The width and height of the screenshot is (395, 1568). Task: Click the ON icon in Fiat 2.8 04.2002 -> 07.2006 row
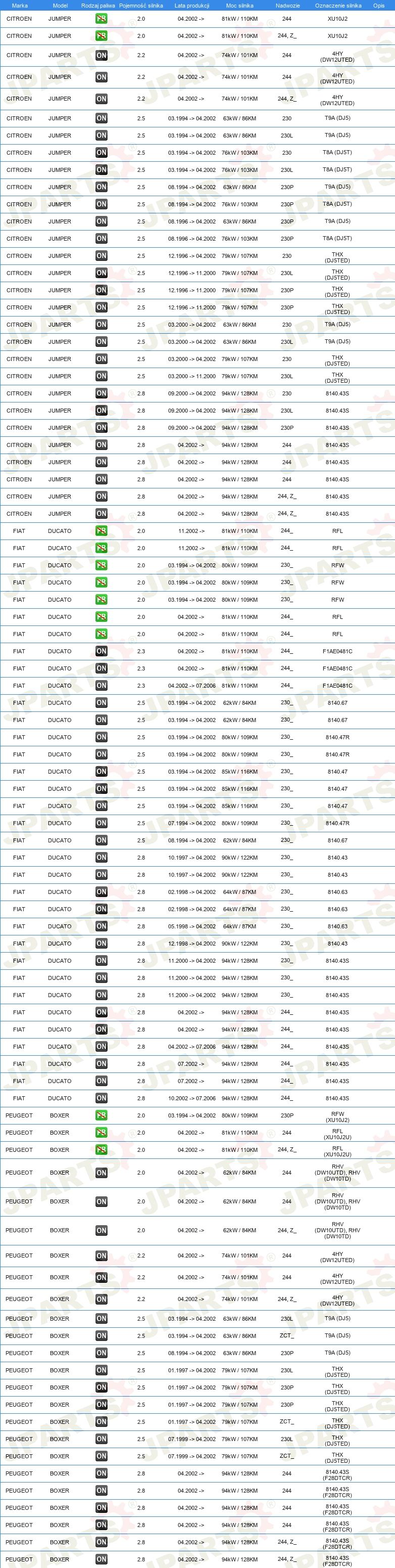[x=102, y=1046]
